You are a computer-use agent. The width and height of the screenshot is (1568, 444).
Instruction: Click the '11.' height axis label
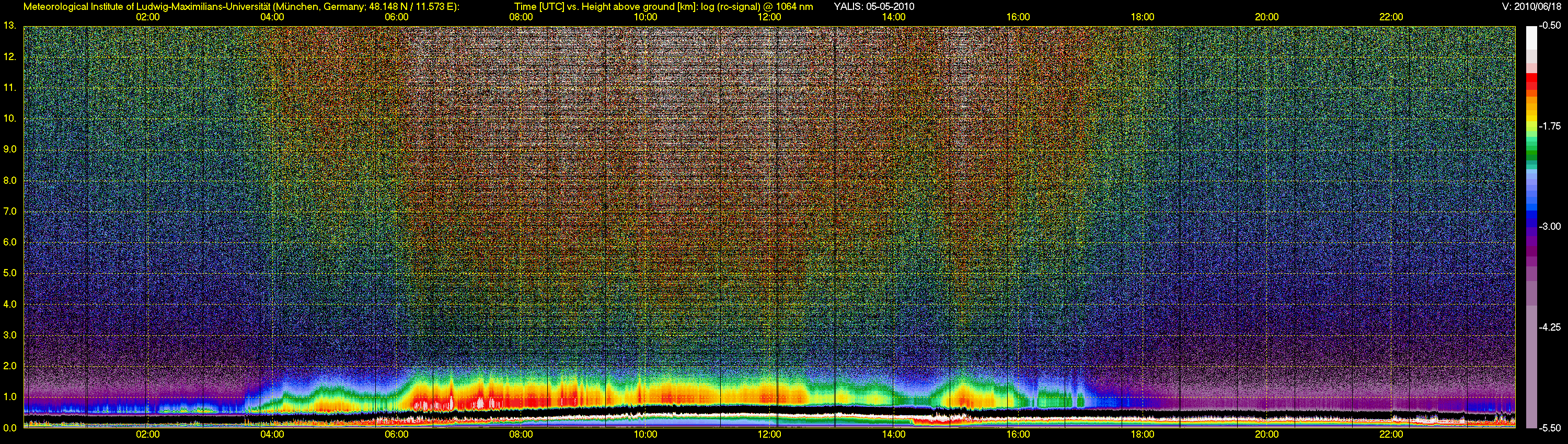click(10, 88)
